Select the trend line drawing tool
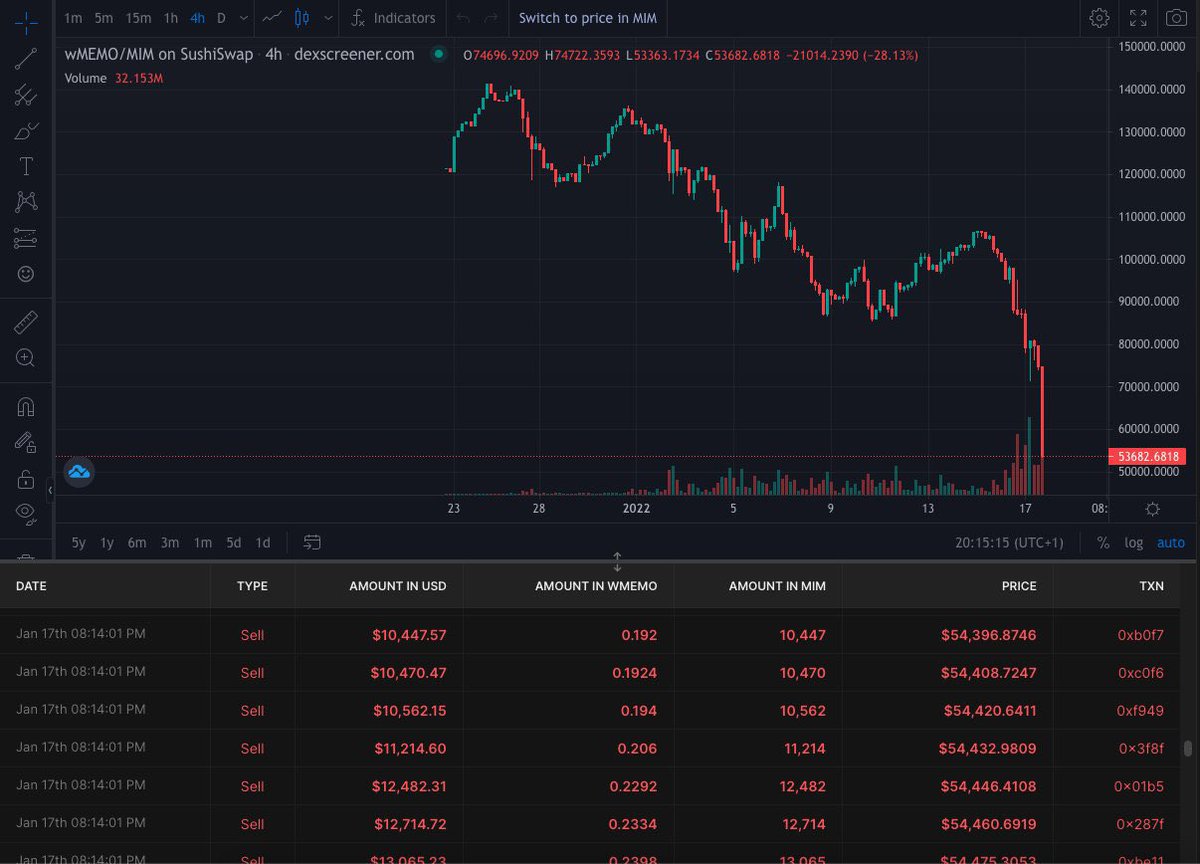Image resolution: width=1200 pixels, height=864 pixels. coord(26,58)
